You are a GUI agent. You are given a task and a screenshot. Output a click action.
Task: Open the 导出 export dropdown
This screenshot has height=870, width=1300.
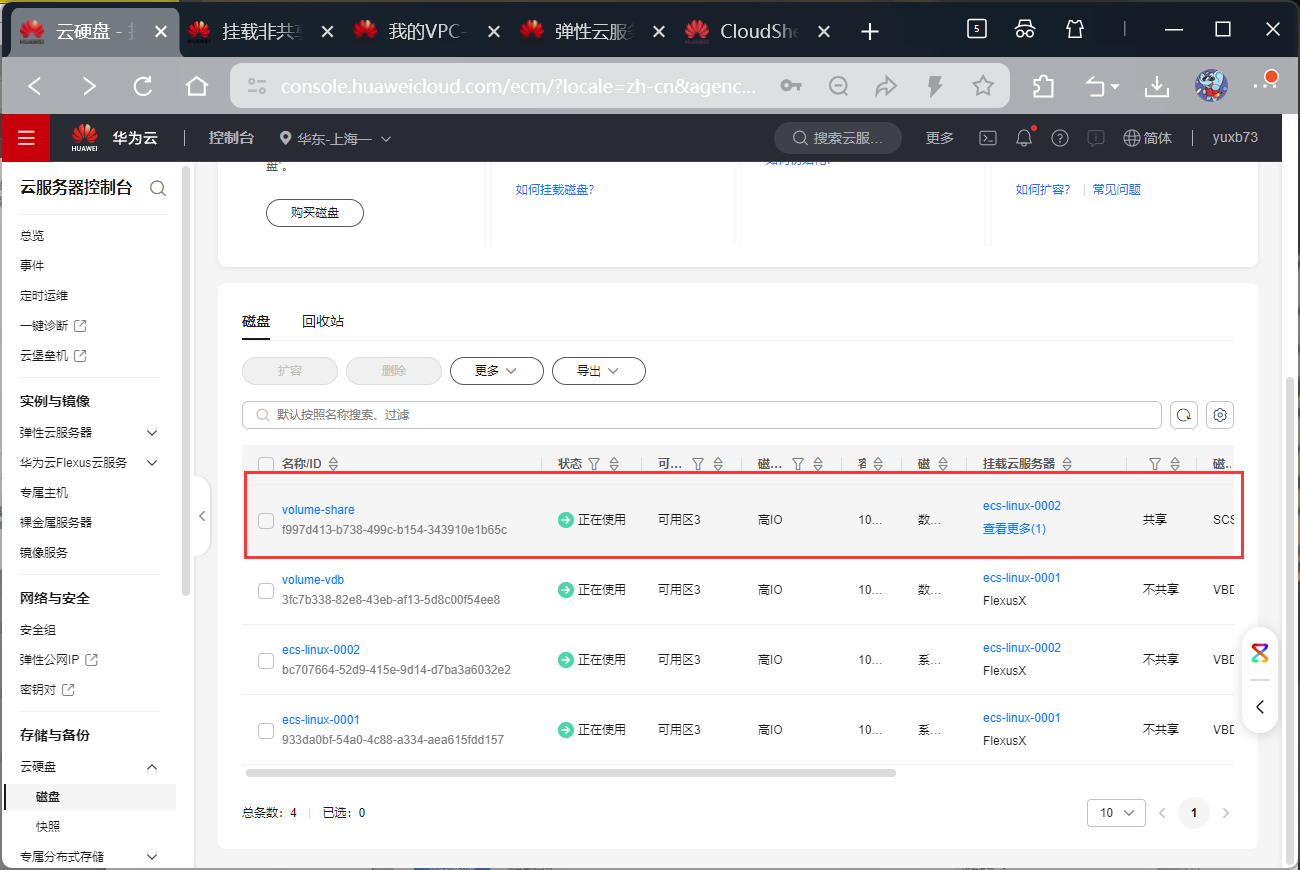click(599, 370)
